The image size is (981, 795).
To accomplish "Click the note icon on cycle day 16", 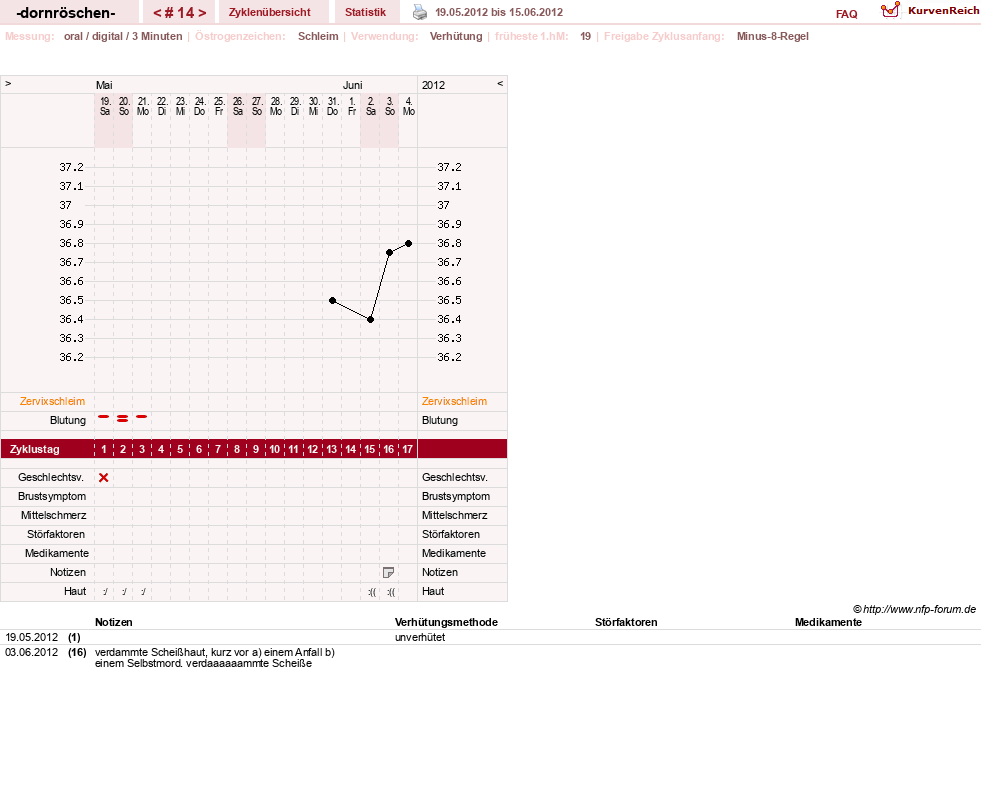I will point(389,572).
